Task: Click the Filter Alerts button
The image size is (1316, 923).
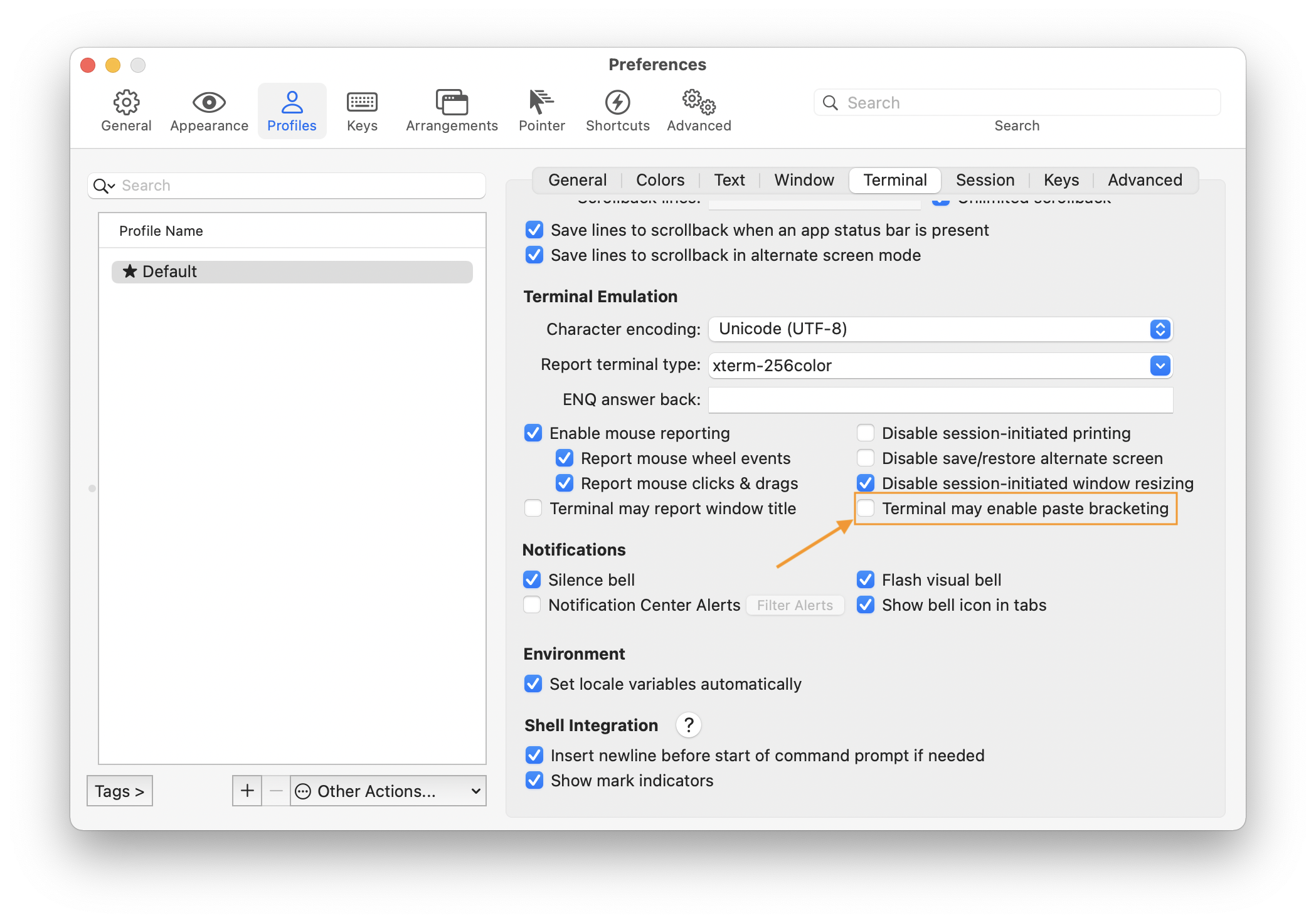Action: 795,605
